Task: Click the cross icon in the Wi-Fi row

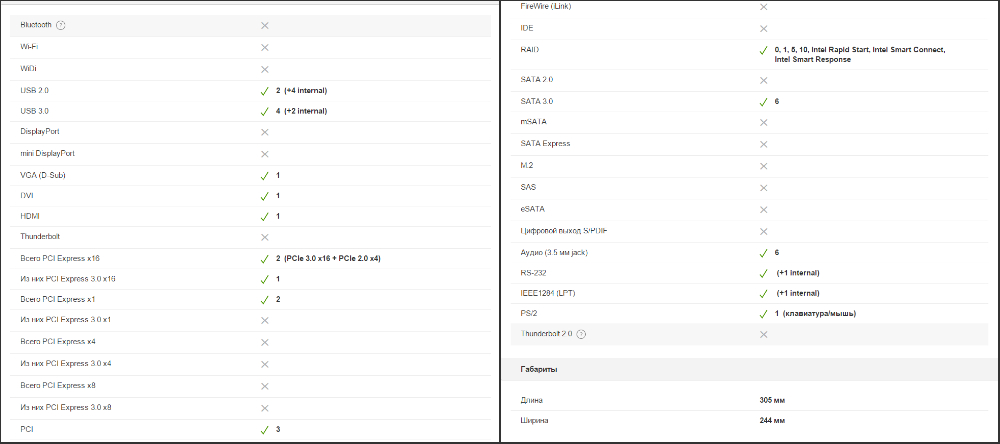Action: pos(265,47)
